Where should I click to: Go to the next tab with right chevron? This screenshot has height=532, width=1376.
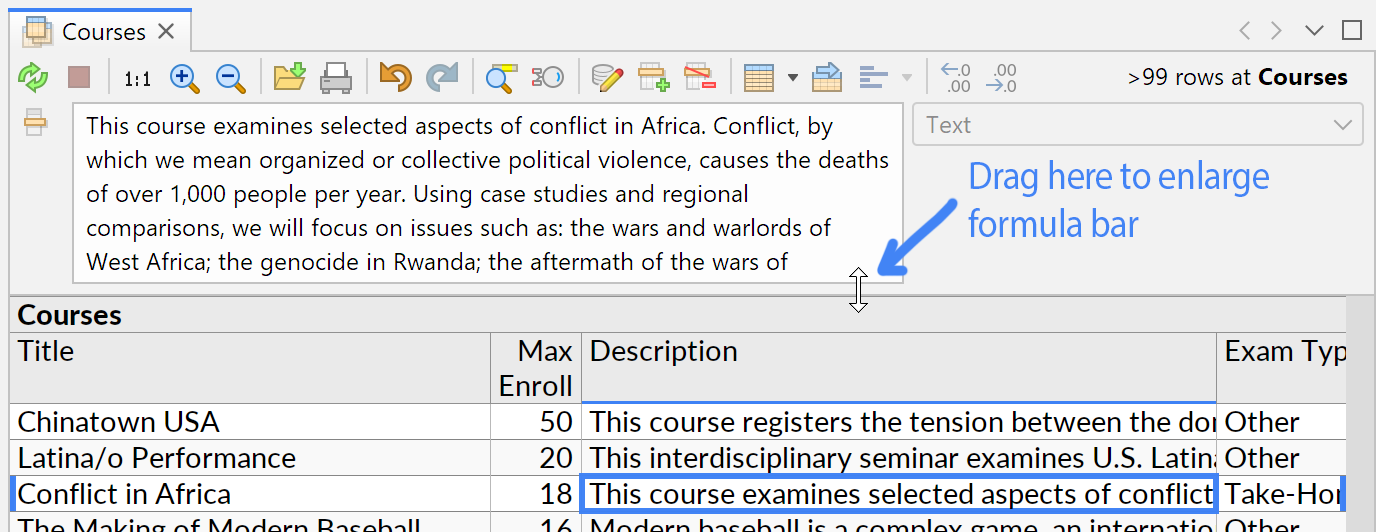point(1276,31)
